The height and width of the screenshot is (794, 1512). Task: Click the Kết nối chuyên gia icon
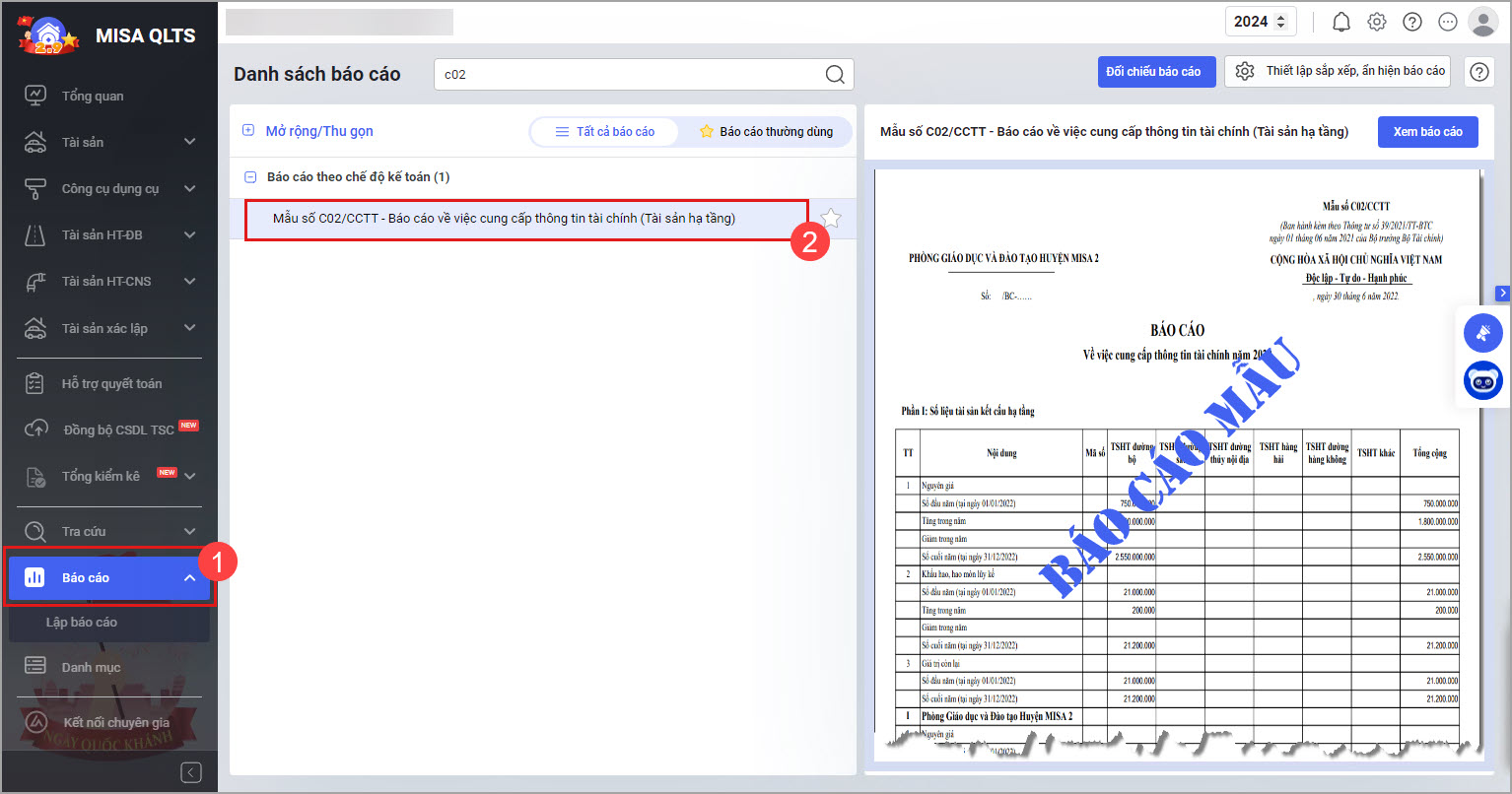pos(35,722)
